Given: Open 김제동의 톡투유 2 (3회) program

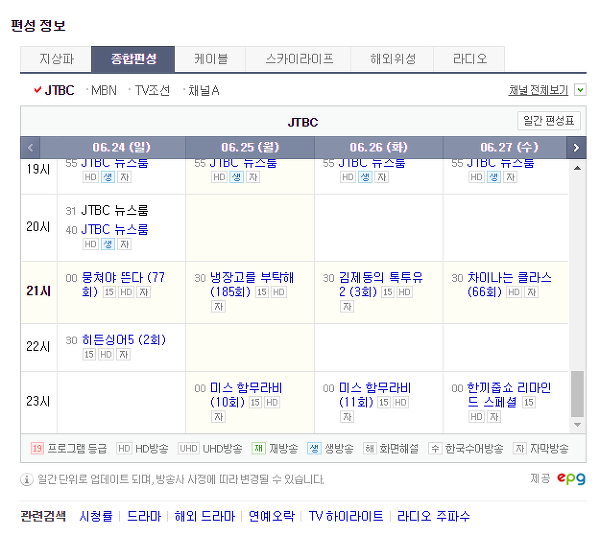Looking at the screenshot, I should [x=381, y=284].
